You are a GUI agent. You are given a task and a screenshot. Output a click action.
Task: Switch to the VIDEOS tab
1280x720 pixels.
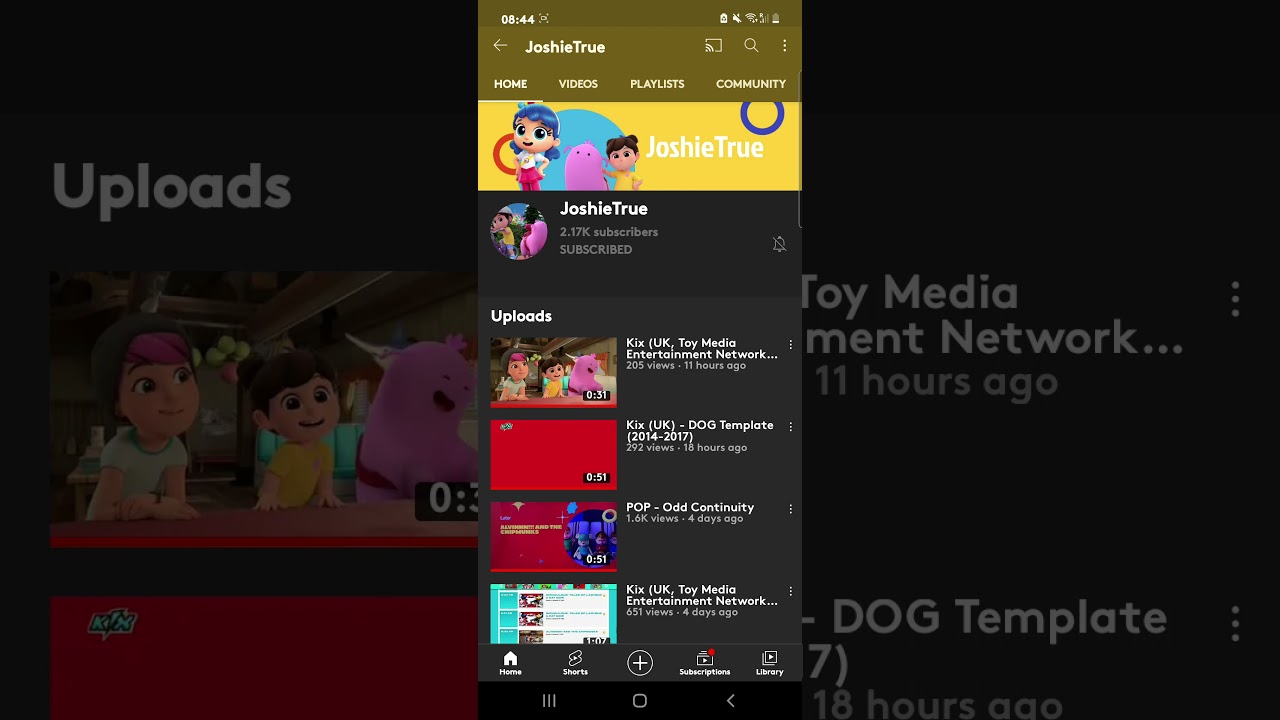[x=578, y=84]
